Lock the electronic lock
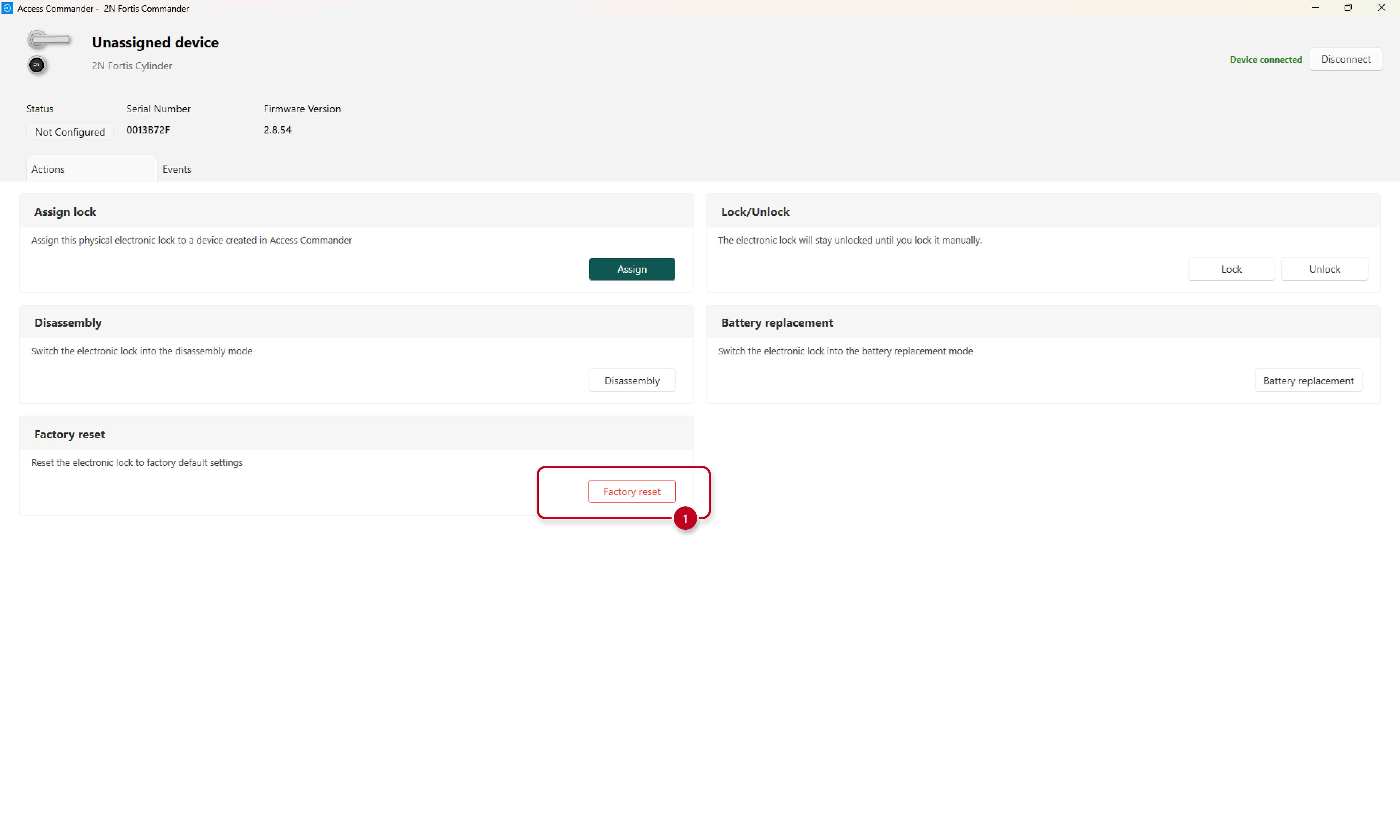Screen dimensions: 1400x840 click(x=1231, y=269)
